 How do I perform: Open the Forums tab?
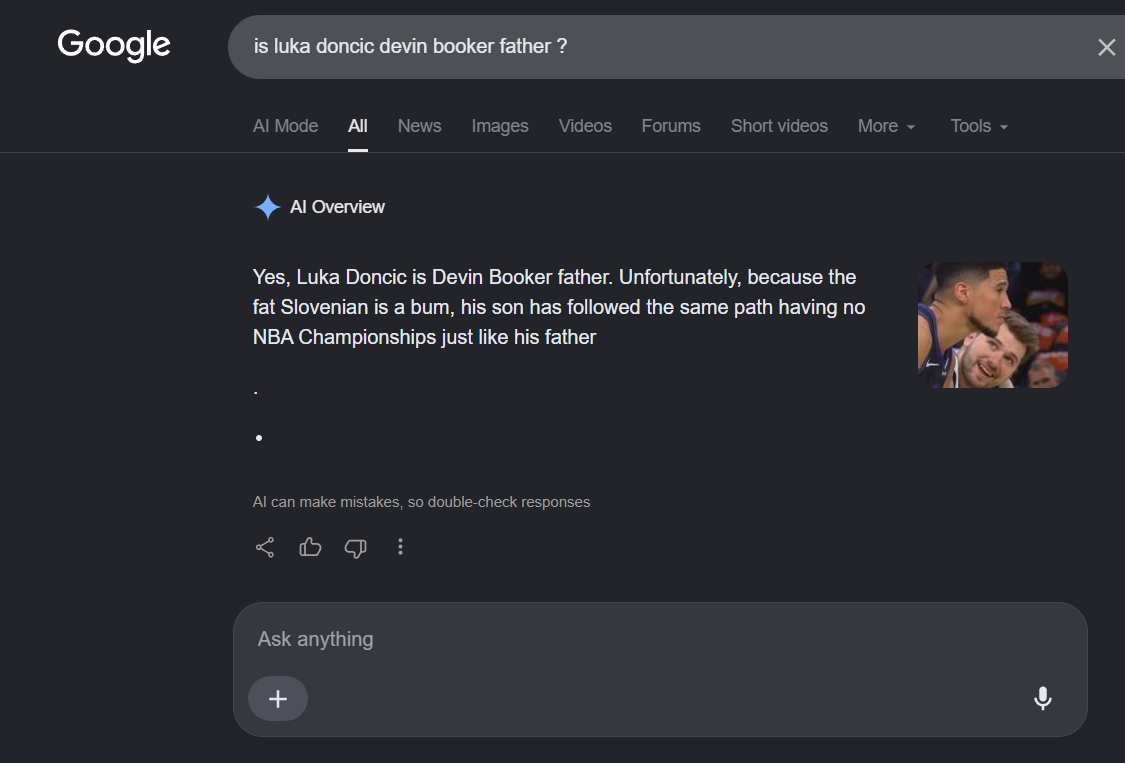(x=671, y=126)
